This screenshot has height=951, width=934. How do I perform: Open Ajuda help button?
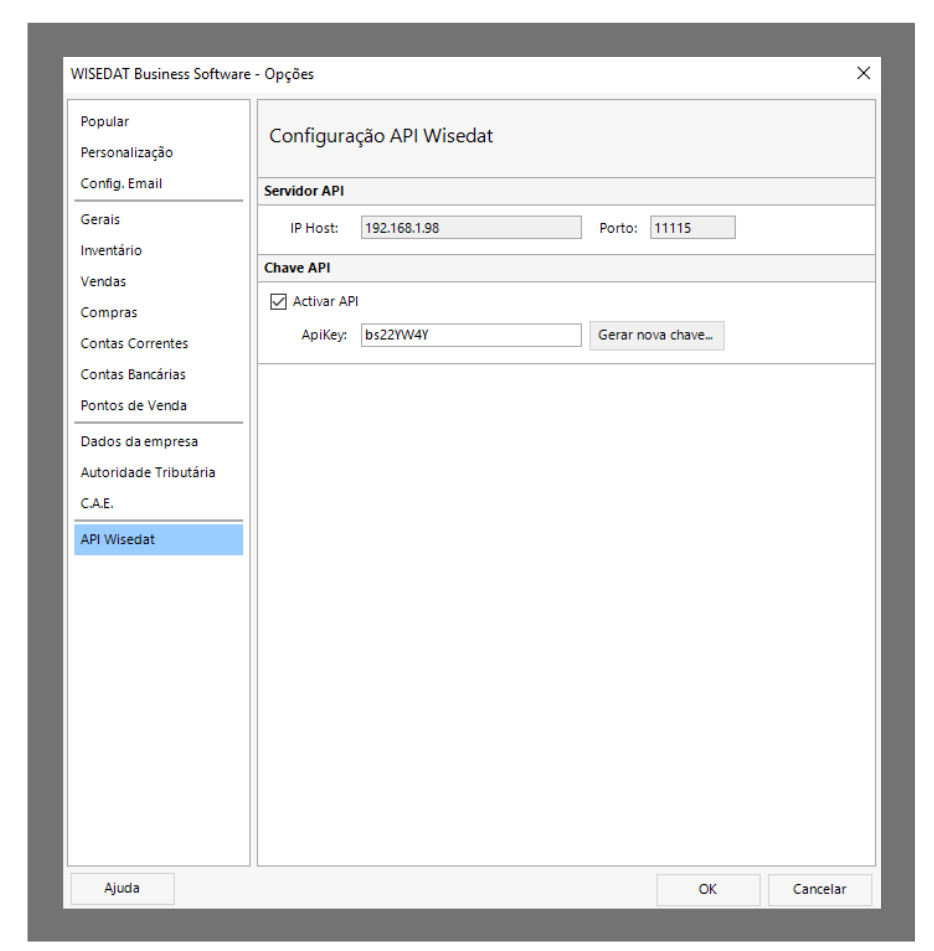(122, 888)
